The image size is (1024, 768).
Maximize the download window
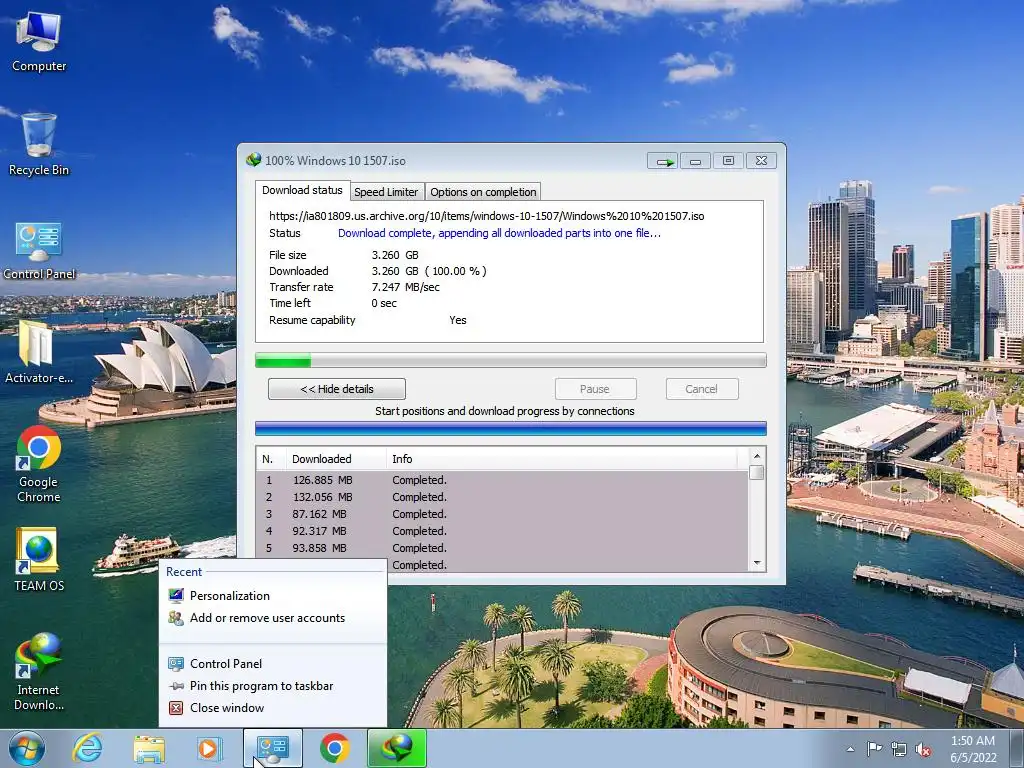point(728,161)
